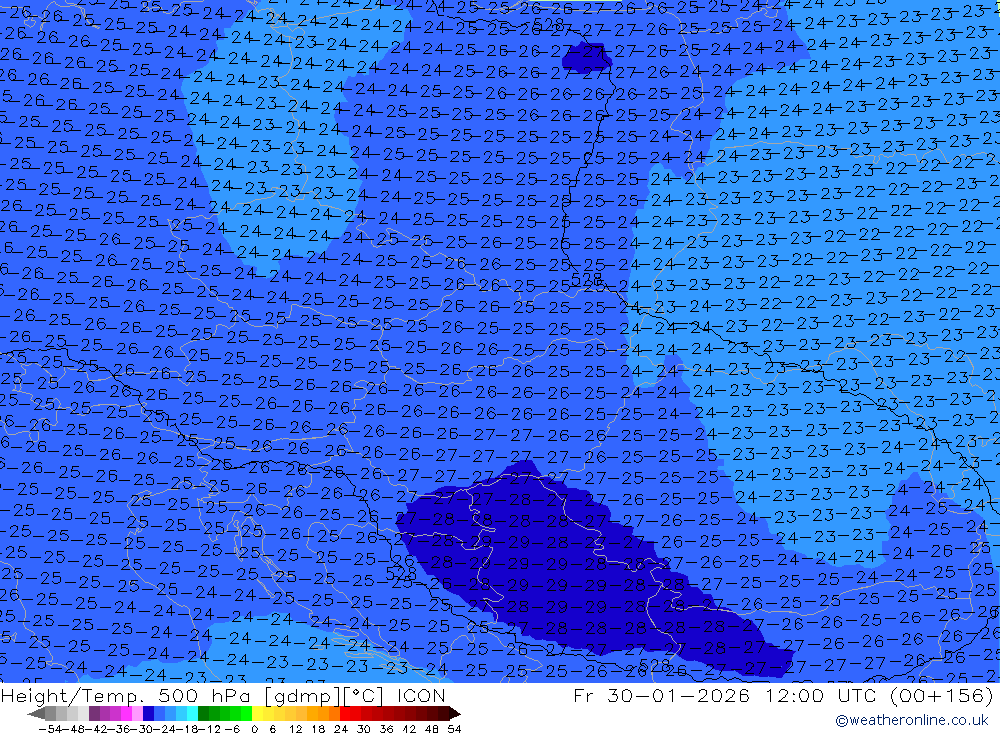Click the '-54' label under the color scale
This screenshot has width=1000, height=733.
(51, 729)
